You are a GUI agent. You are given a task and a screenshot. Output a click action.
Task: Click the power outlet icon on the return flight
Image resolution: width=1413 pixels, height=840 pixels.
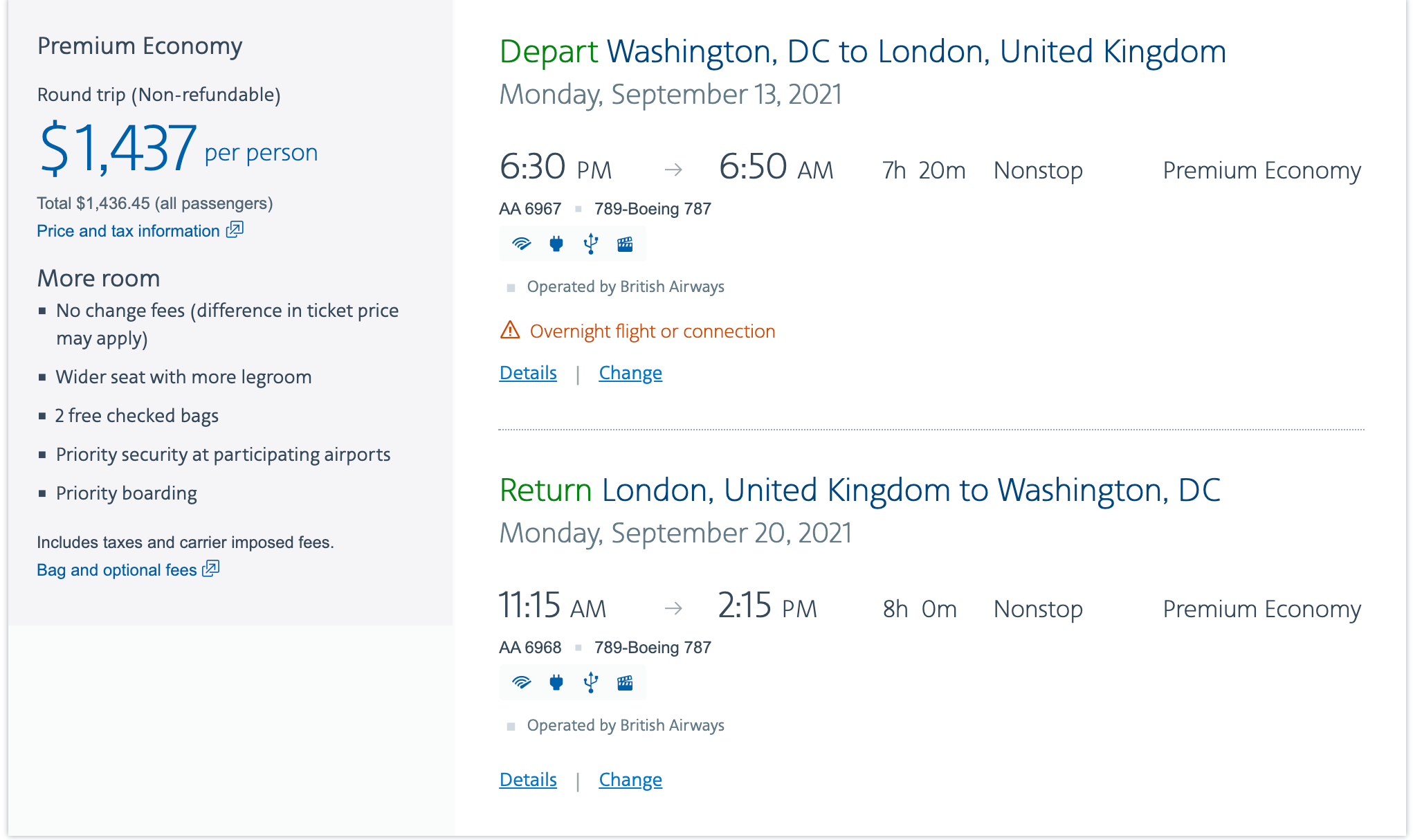coord(556,682)
